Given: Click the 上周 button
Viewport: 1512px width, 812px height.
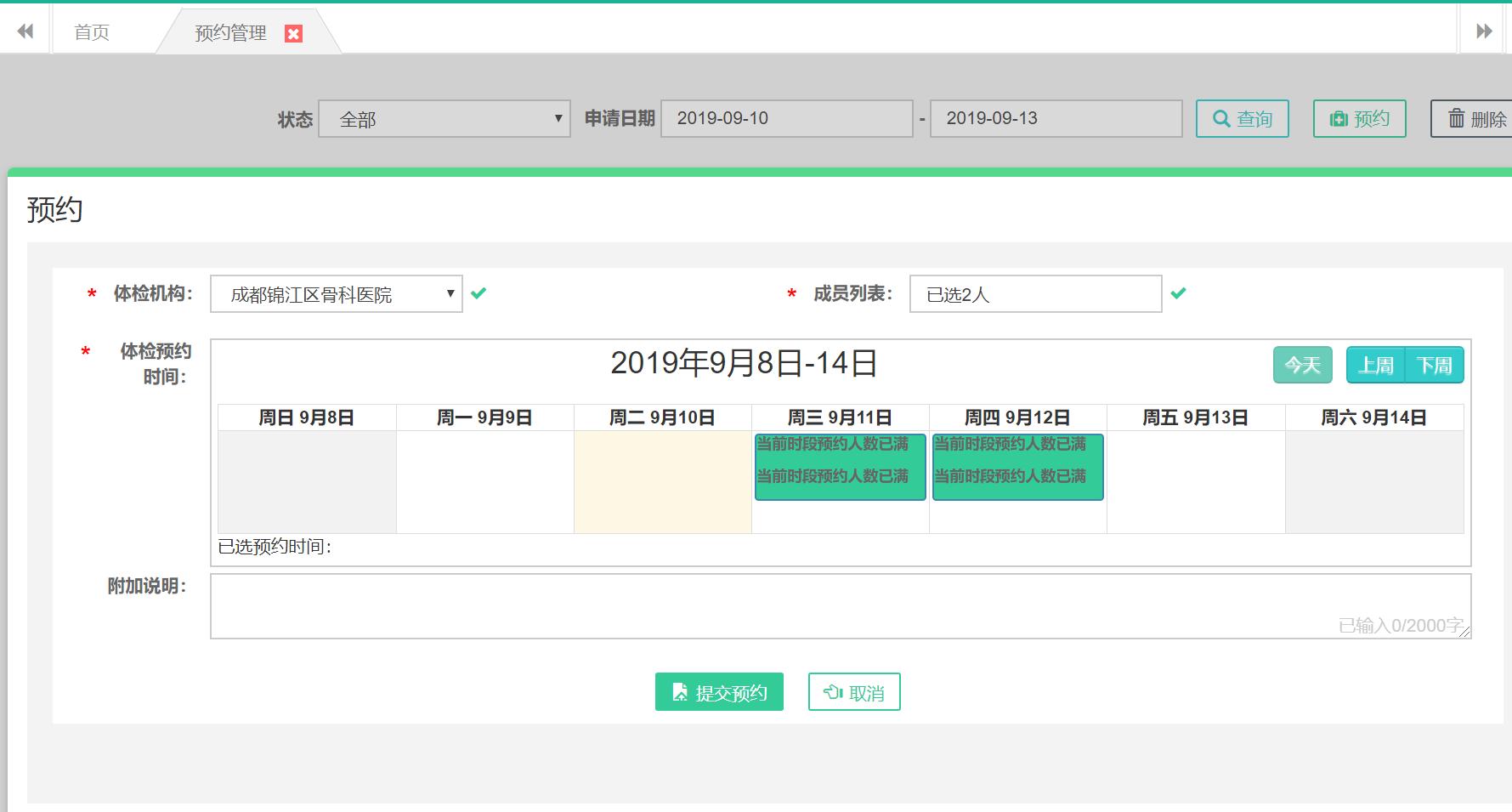Looking at the screenshot, I should click(1374, 364).
